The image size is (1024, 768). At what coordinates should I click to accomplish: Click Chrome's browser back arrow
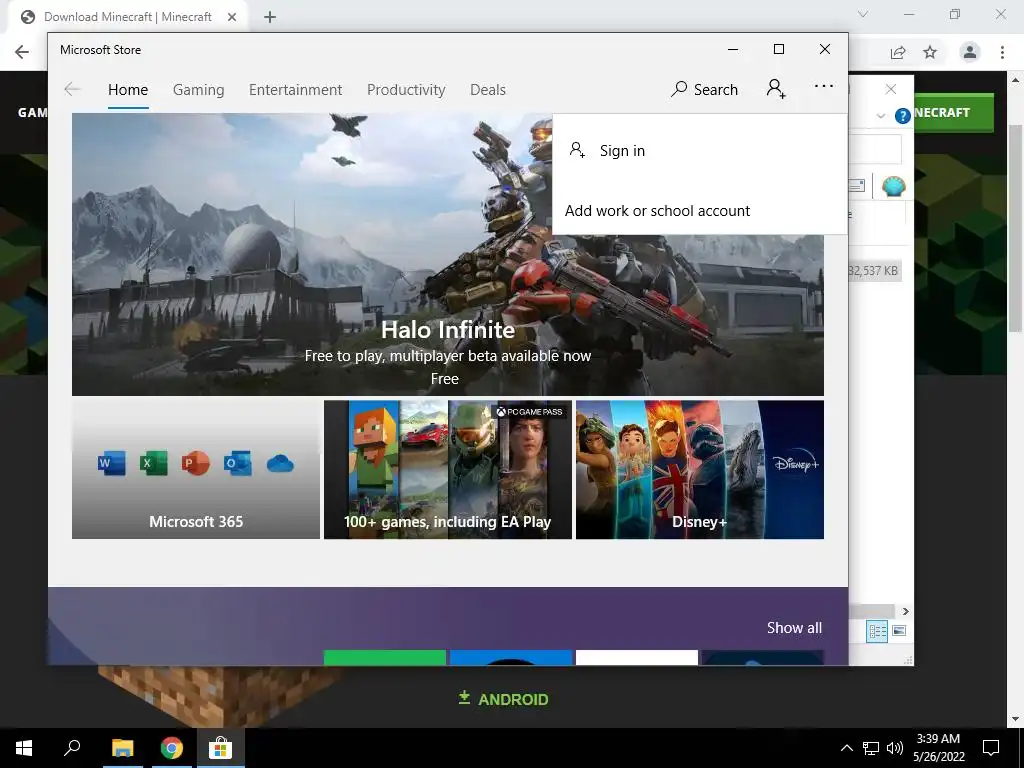(x=22, y=52)
